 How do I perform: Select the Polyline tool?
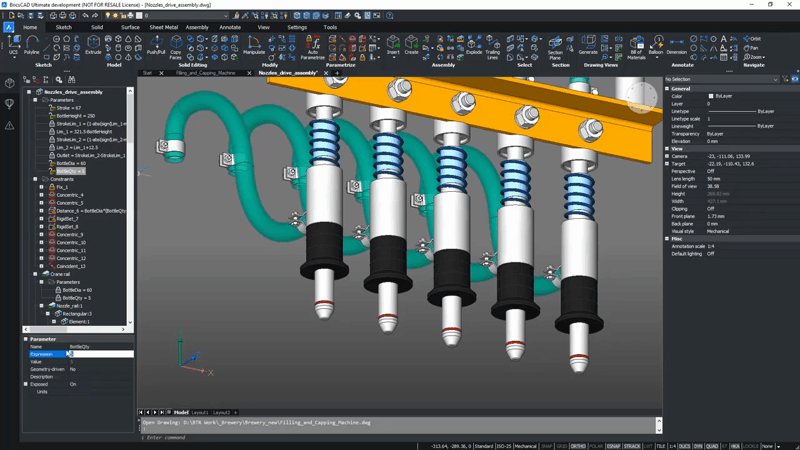pyautogui.click(x=32, y=45)
